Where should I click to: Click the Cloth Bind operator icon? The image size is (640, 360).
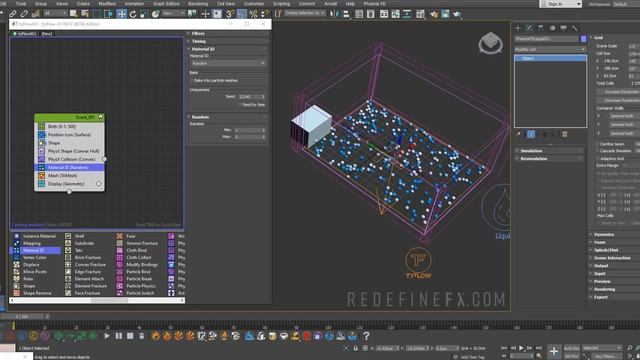tap(120, 250)
